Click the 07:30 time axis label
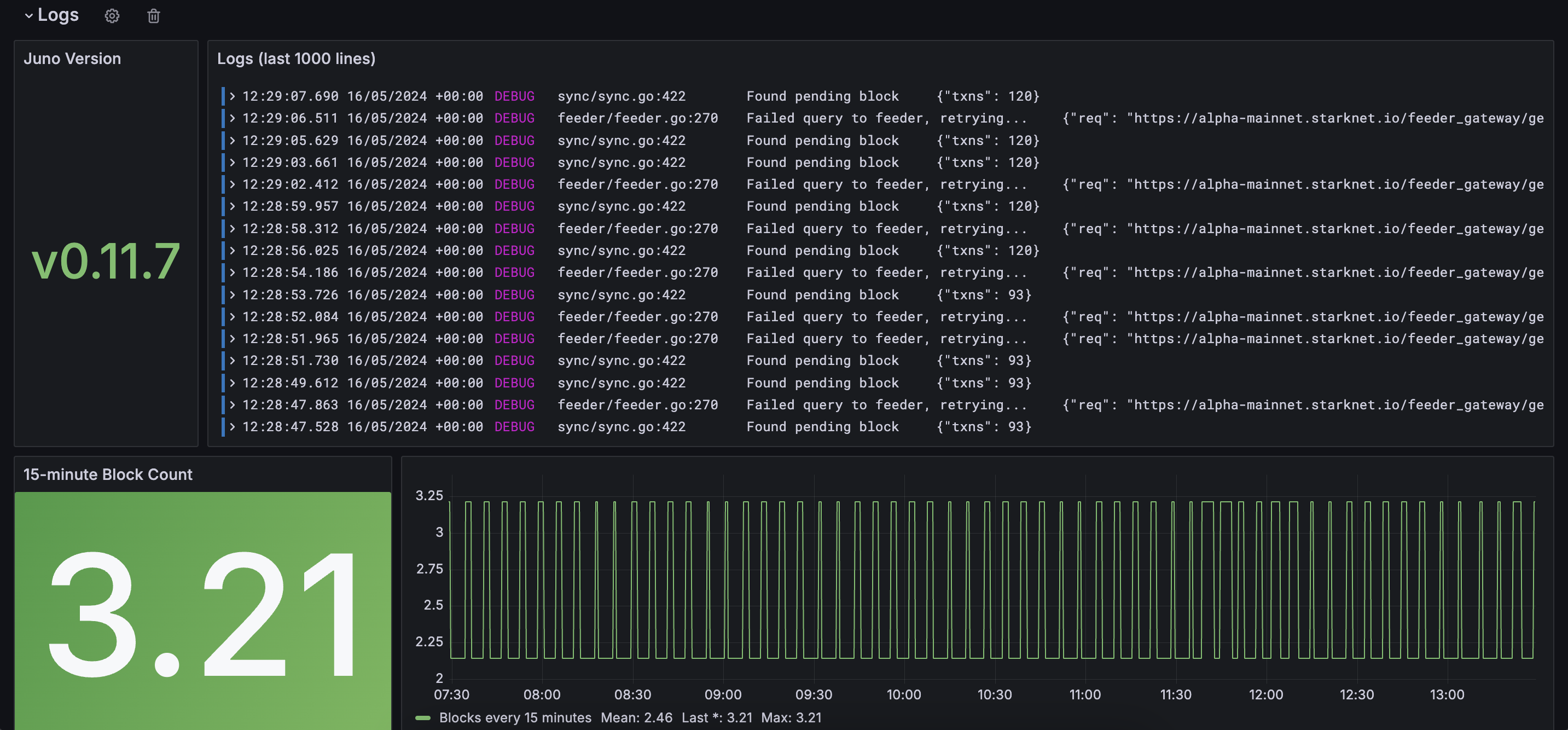The width and height of the screenshot is (1568, 730). (452, 694)
